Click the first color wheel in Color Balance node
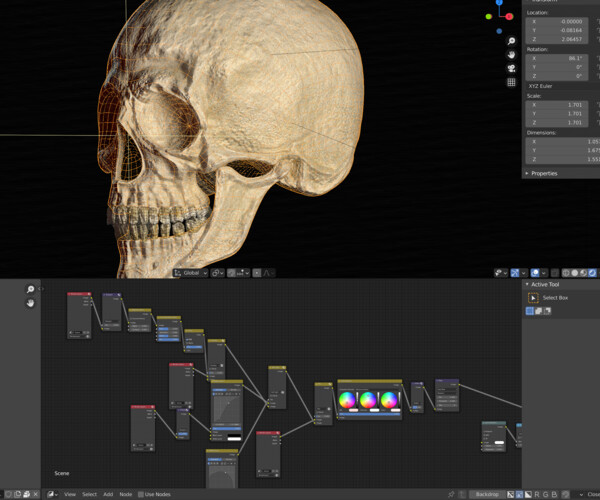600x500 pixels. tap(347, 400)
